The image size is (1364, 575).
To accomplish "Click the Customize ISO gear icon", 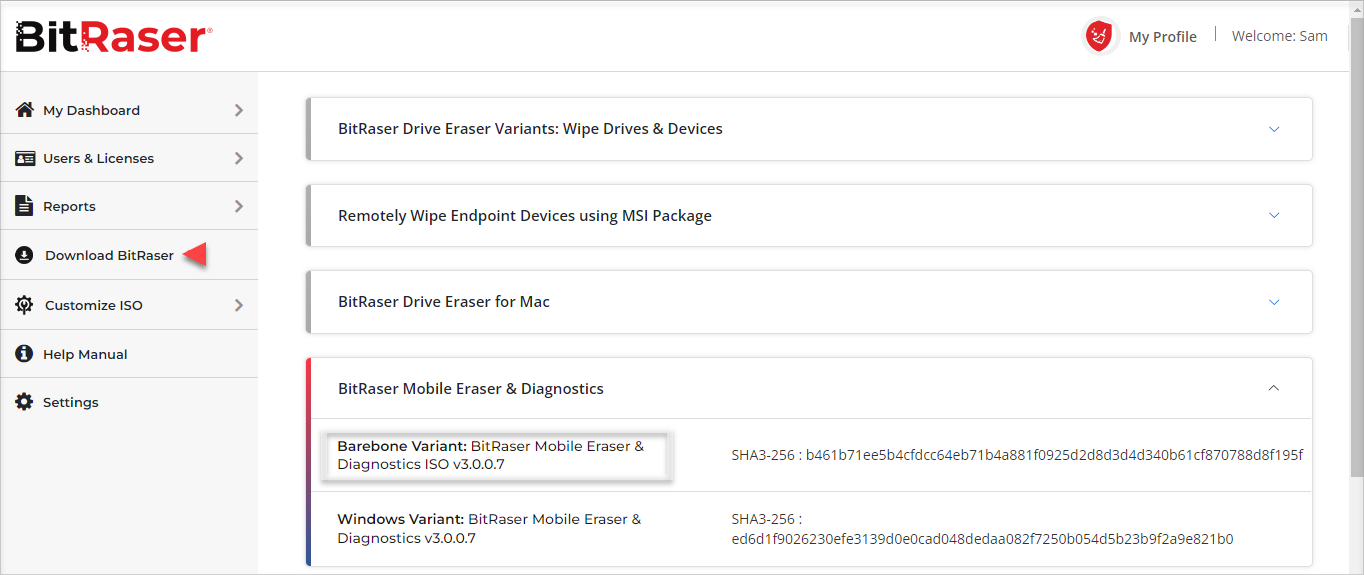I will pyautogui.click(x=25, y=305).
